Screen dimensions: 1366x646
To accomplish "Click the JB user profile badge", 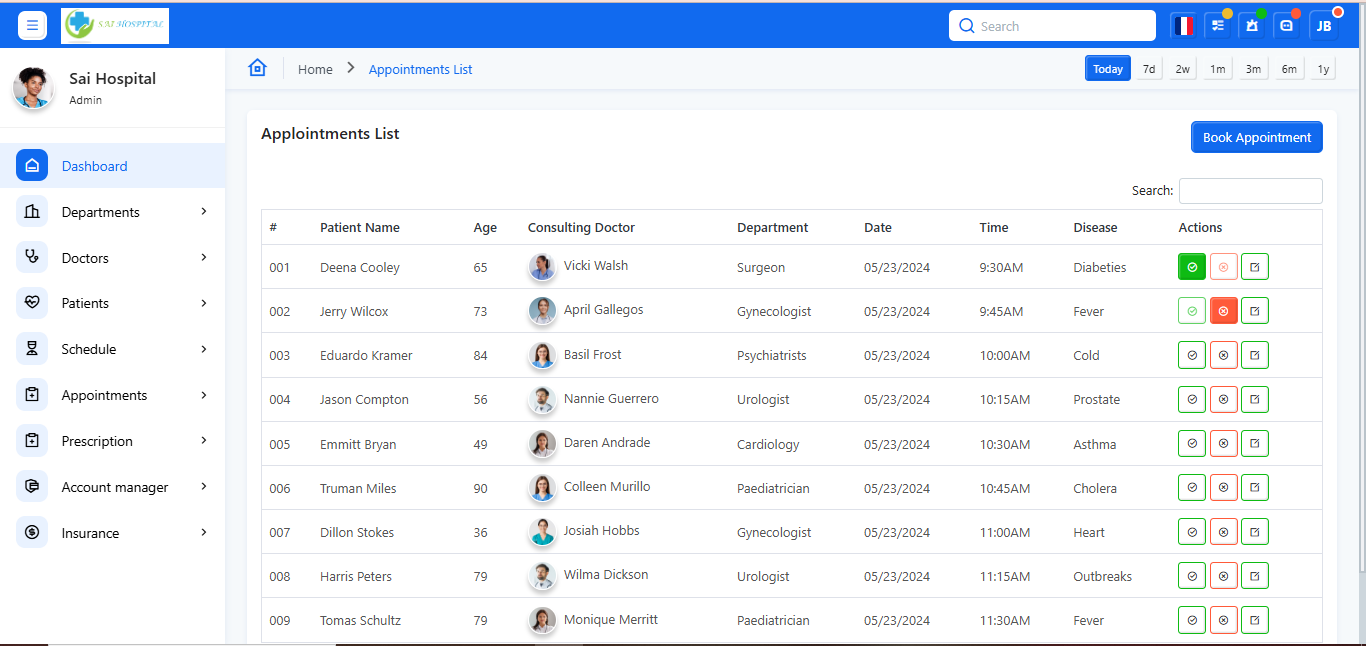I will (x=1323, y=26).
